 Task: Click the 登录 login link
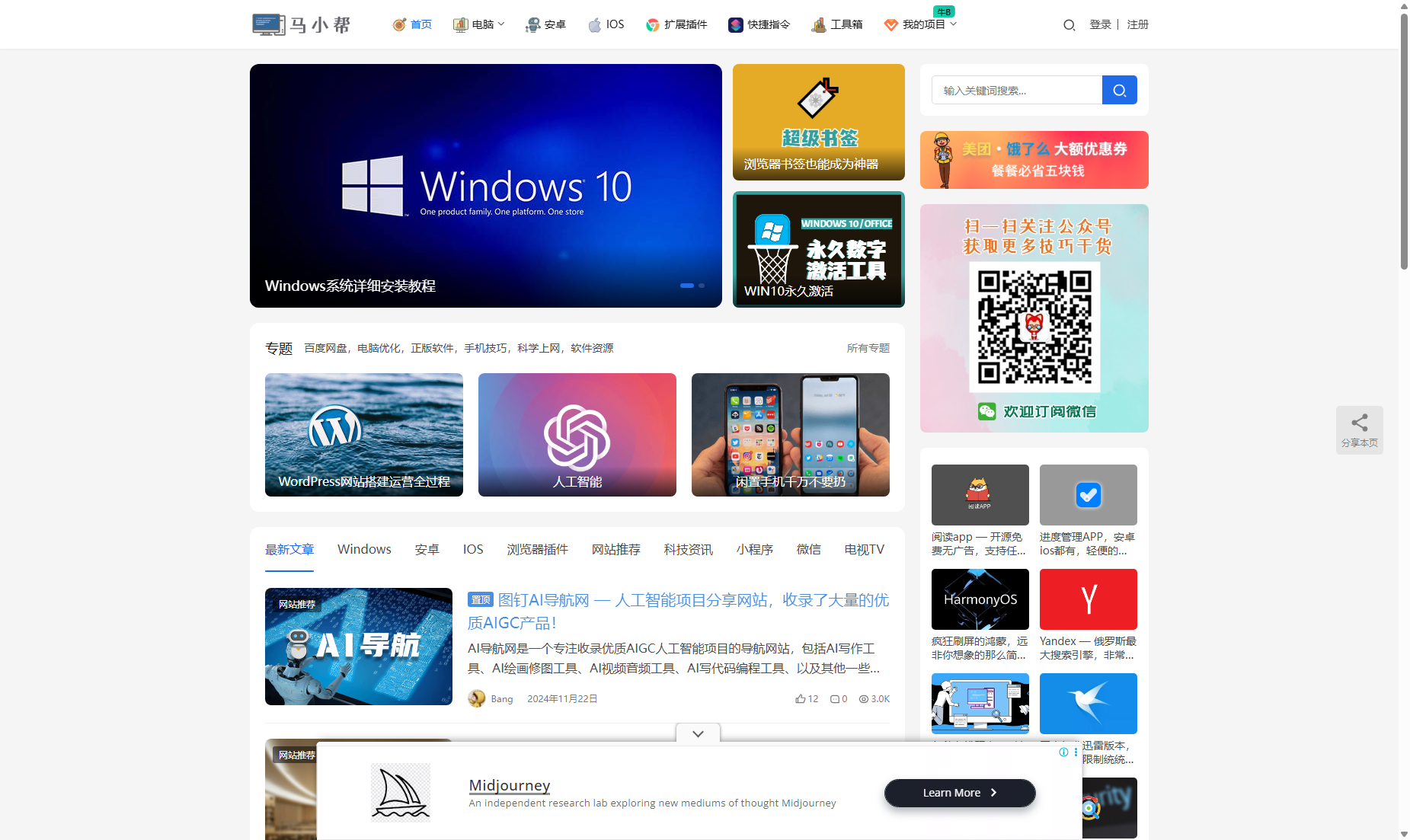tap(1100, 24)
